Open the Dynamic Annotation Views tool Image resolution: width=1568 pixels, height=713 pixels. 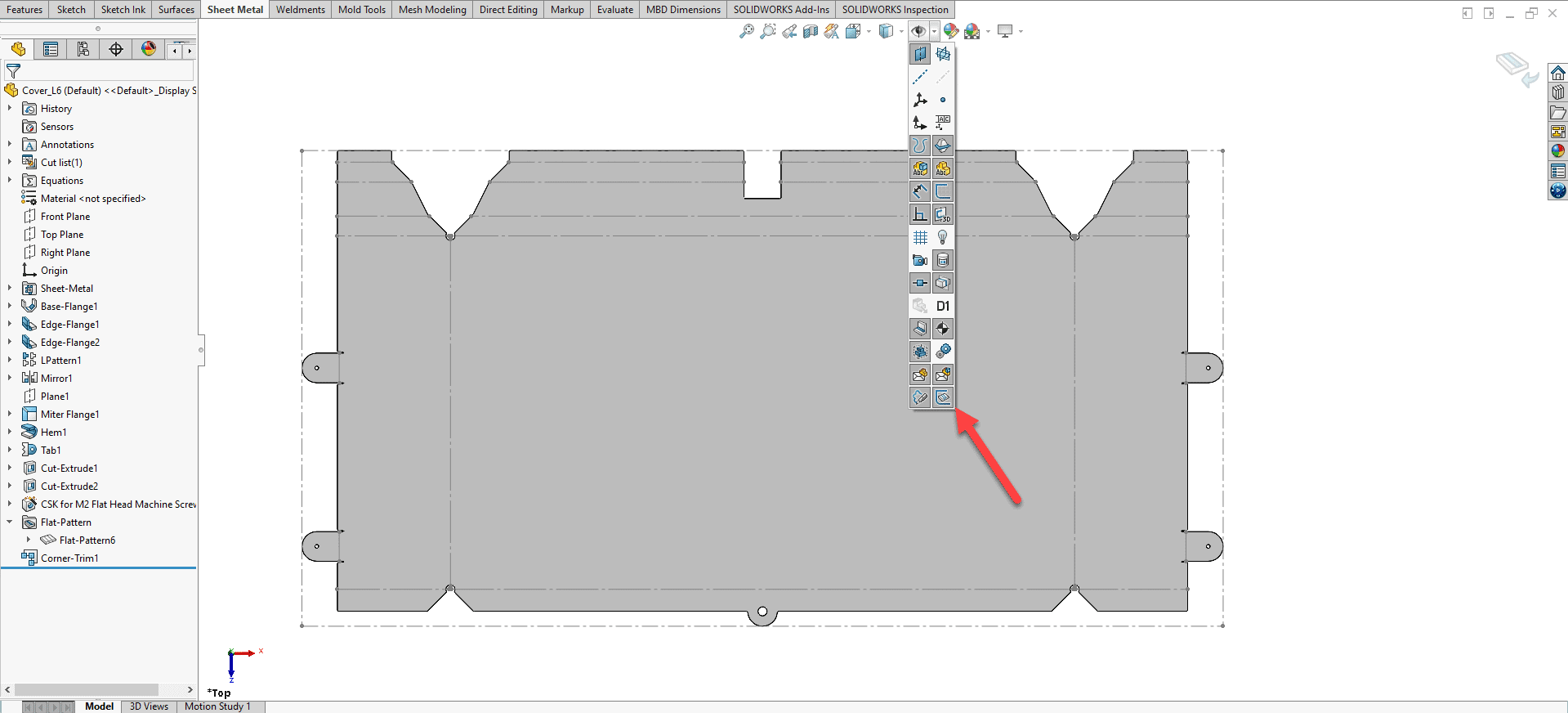click(831, 31)
